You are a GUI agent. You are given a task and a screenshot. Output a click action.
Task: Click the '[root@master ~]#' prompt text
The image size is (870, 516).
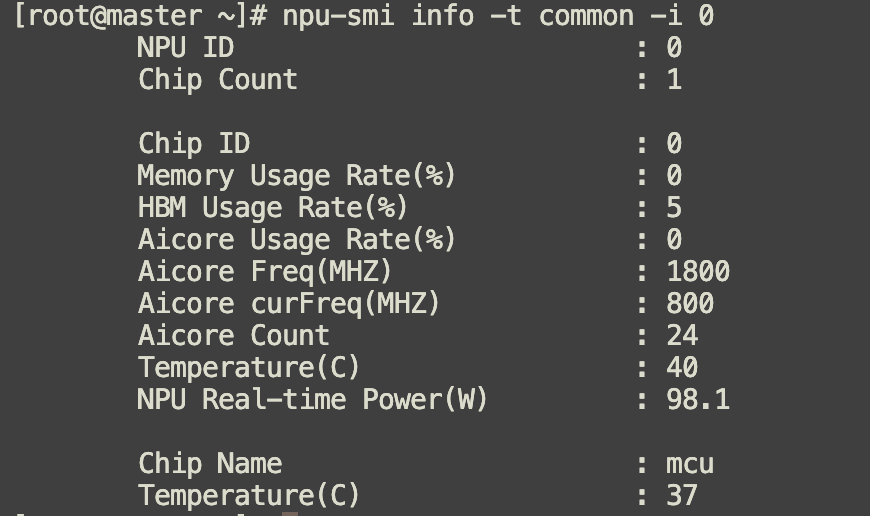point(141,16)
